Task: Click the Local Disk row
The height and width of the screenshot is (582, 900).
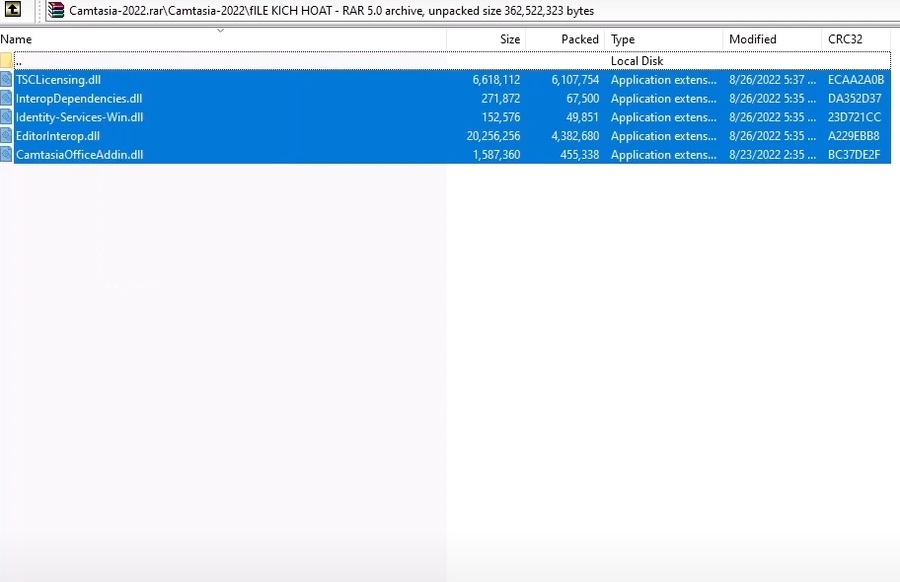Action: click(637, 60)
